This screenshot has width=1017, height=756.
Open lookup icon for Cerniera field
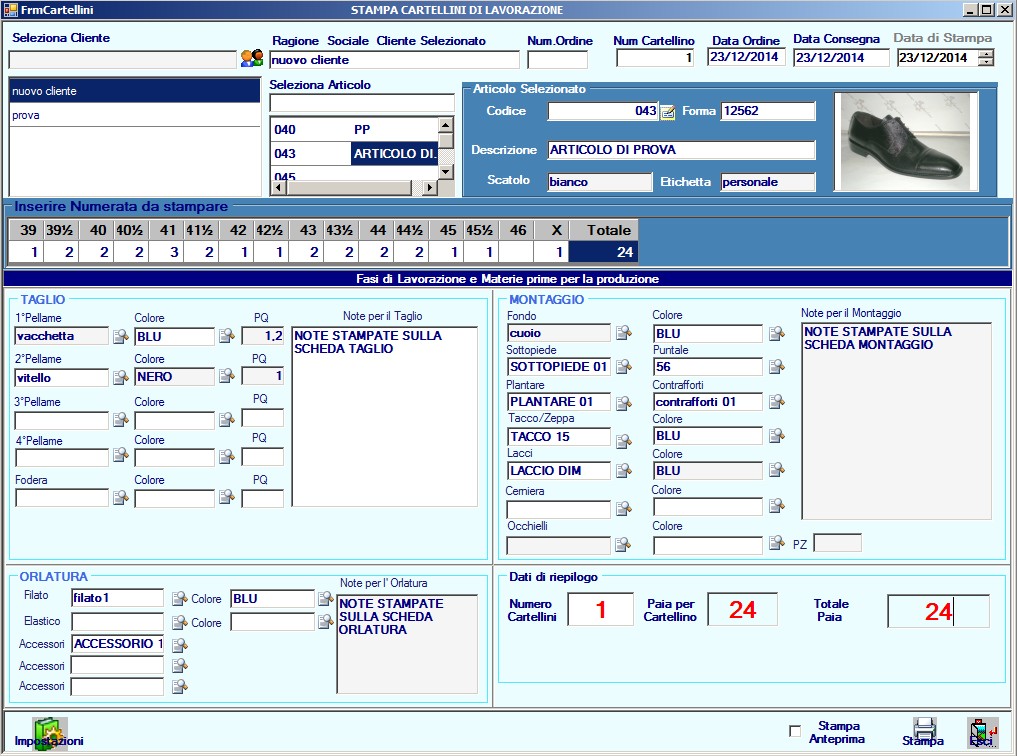coord(623,508)
